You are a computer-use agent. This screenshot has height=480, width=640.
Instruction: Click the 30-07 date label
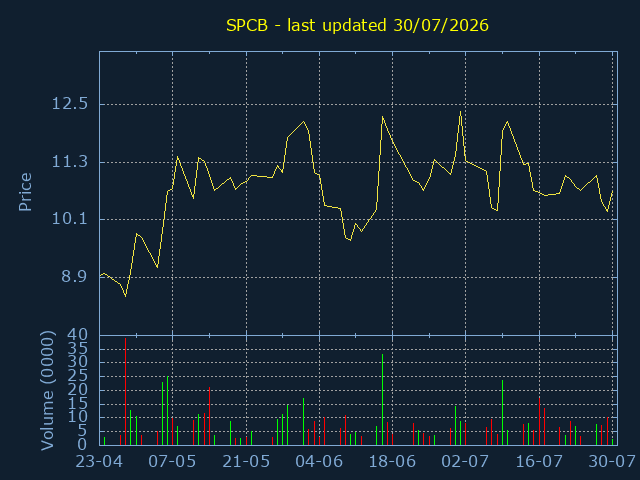pos(612,462)
